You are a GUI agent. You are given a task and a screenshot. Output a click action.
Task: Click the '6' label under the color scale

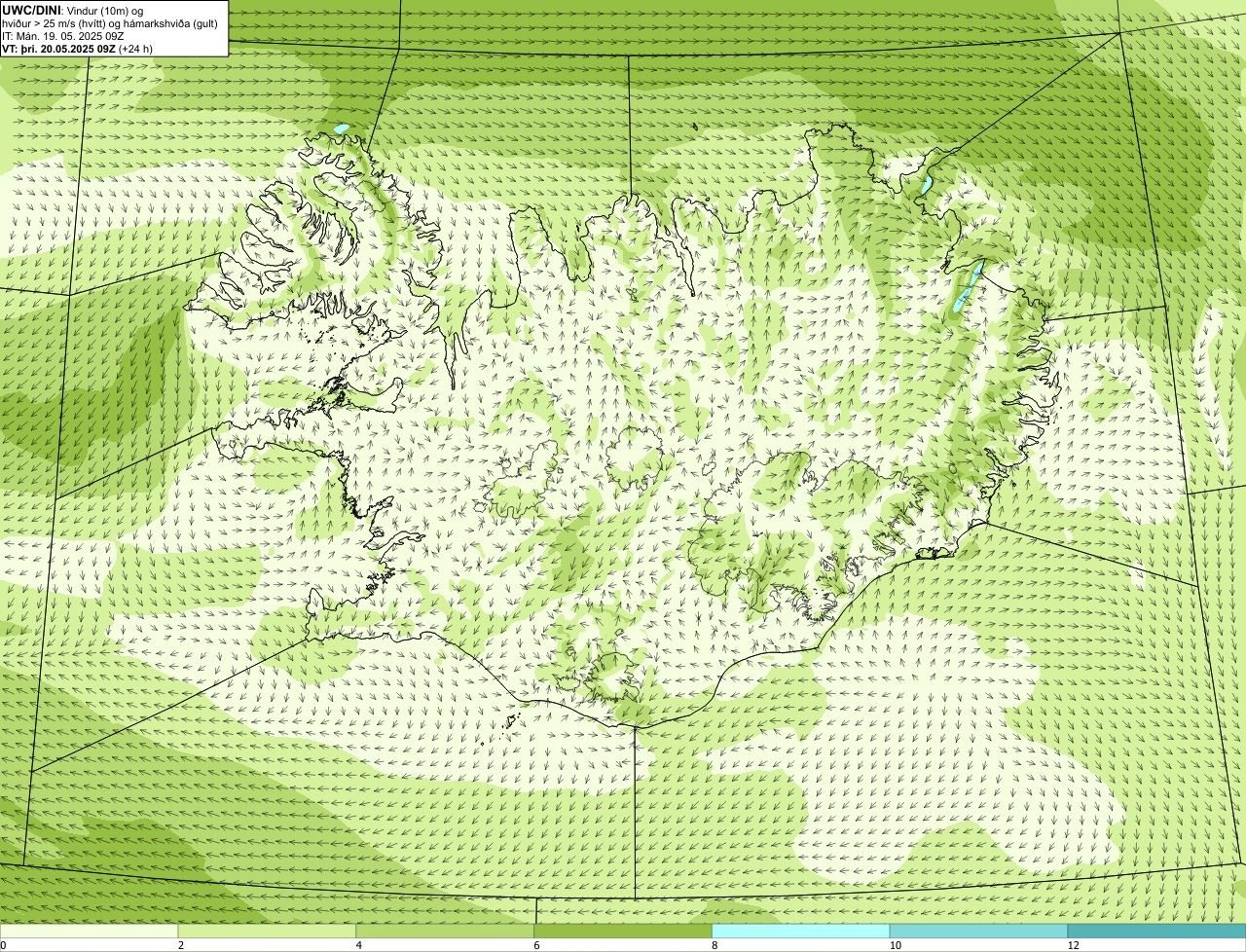coord(537,945)
